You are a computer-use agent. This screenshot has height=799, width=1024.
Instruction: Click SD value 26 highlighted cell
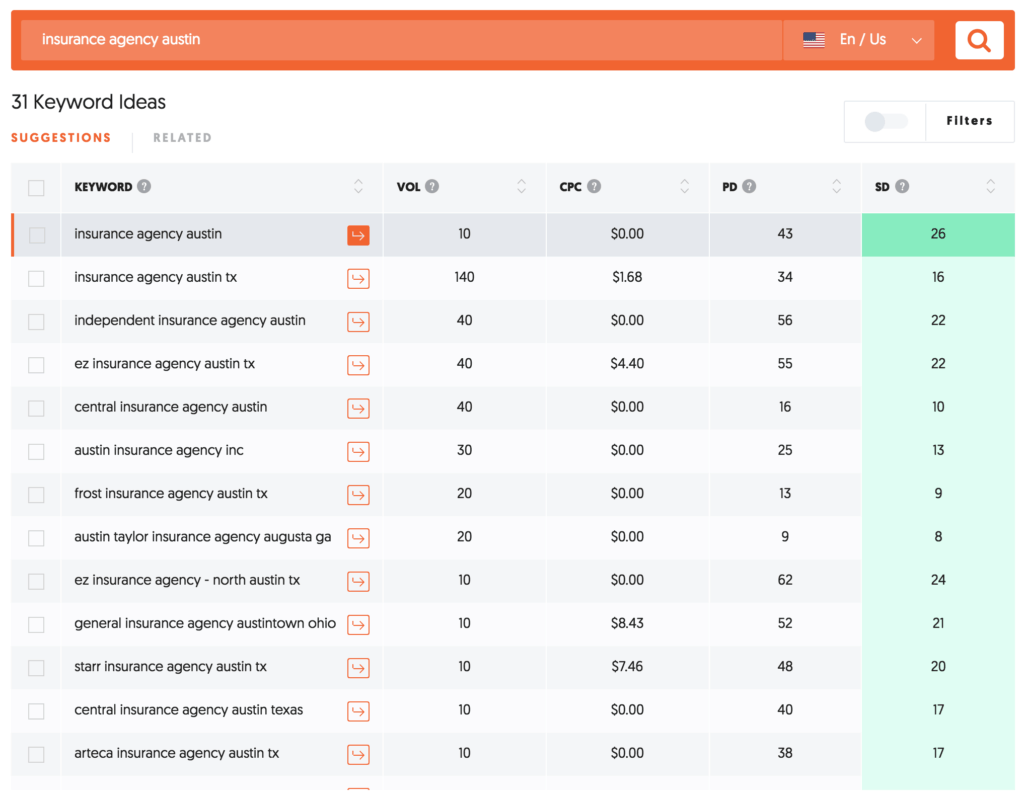(x=938, y=235)
